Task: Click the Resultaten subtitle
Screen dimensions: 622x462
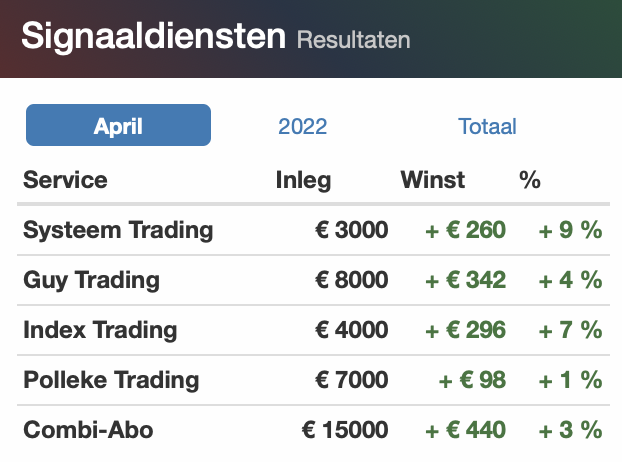Action: click(x=353, y=40)
